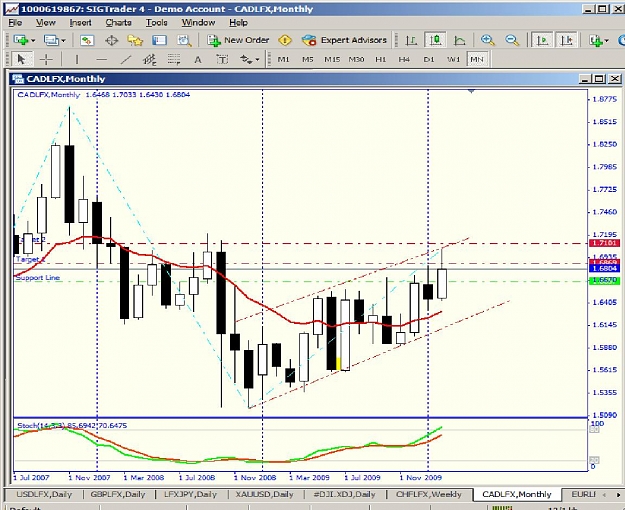
Task: Switch to USDLFX,Daily chart tab
Action: [x=44, y=494]
